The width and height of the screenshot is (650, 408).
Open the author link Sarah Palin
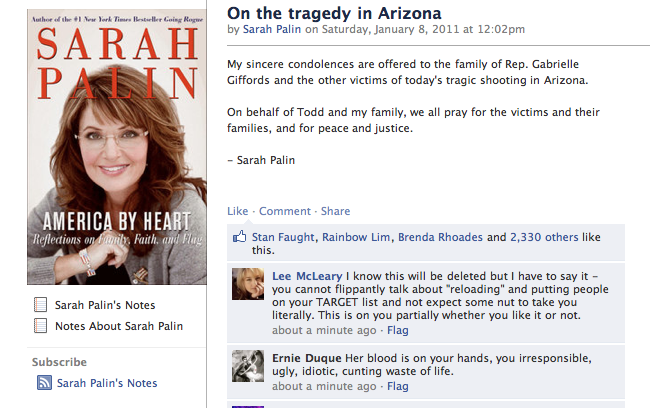[272, 29]
